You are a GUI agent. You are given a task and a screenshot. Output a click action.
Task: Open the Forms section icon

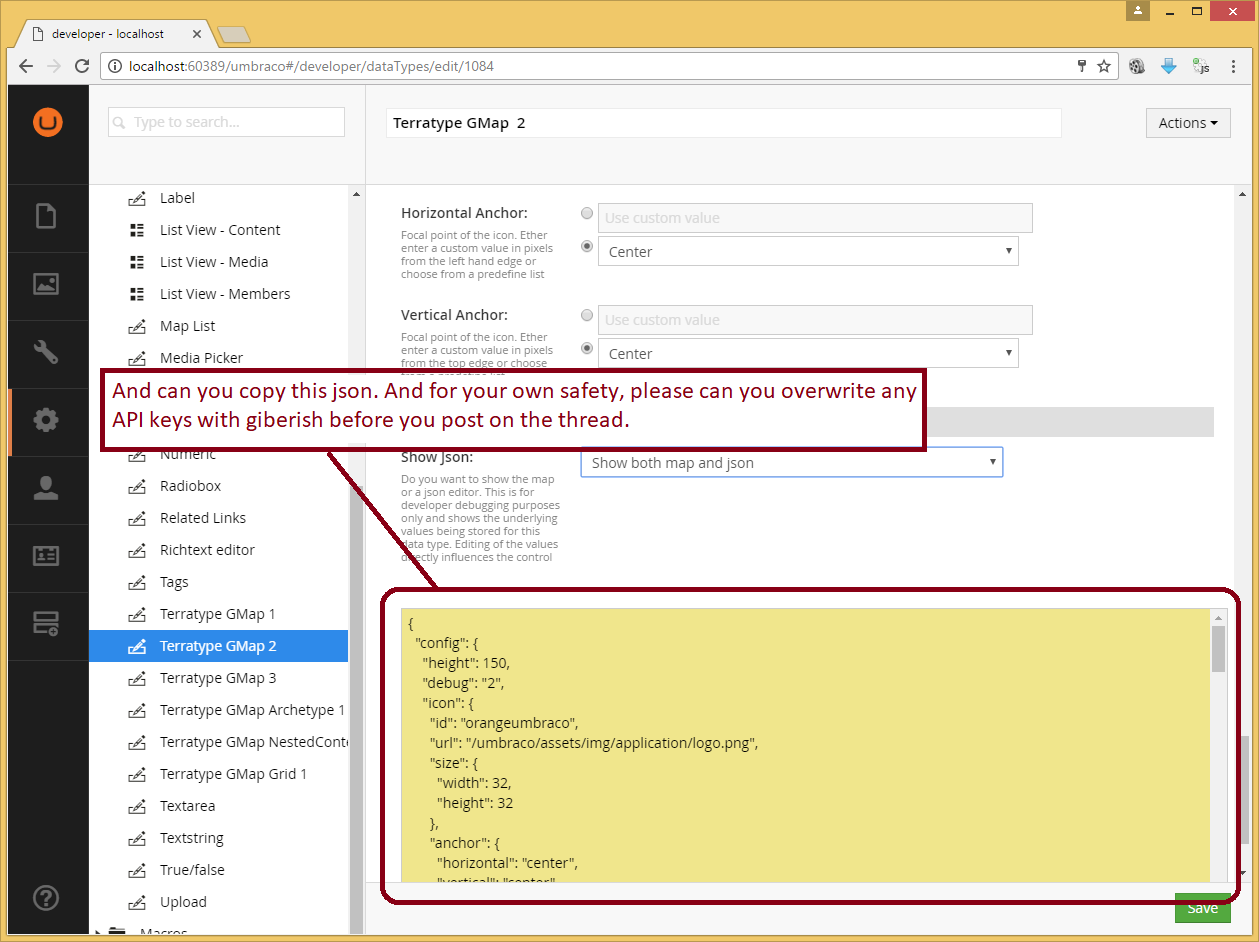[x=46, y=624]
